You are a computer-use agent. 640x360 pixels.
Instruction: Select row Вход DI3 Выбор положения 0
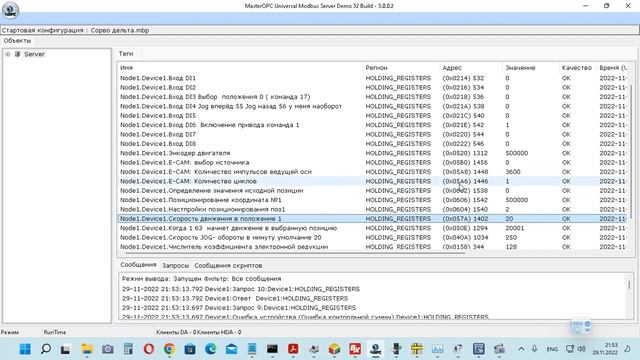tap(373, 97)
